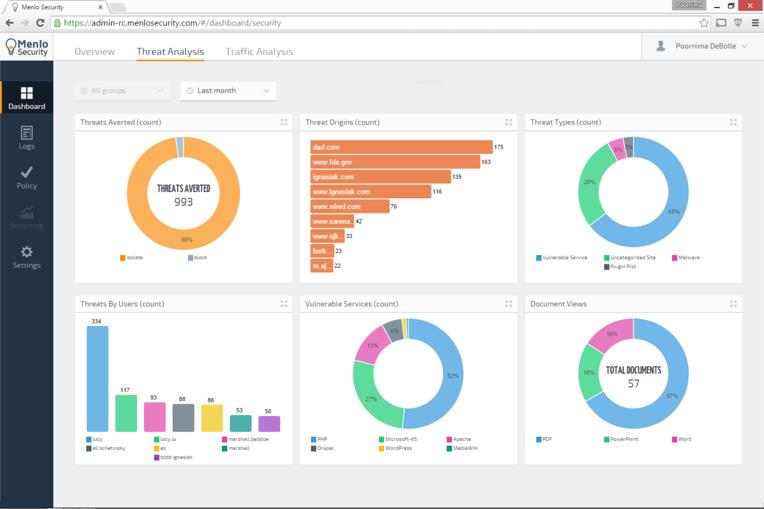
Task: Toggle the PDF legend entry
Action: pos(544,439)
